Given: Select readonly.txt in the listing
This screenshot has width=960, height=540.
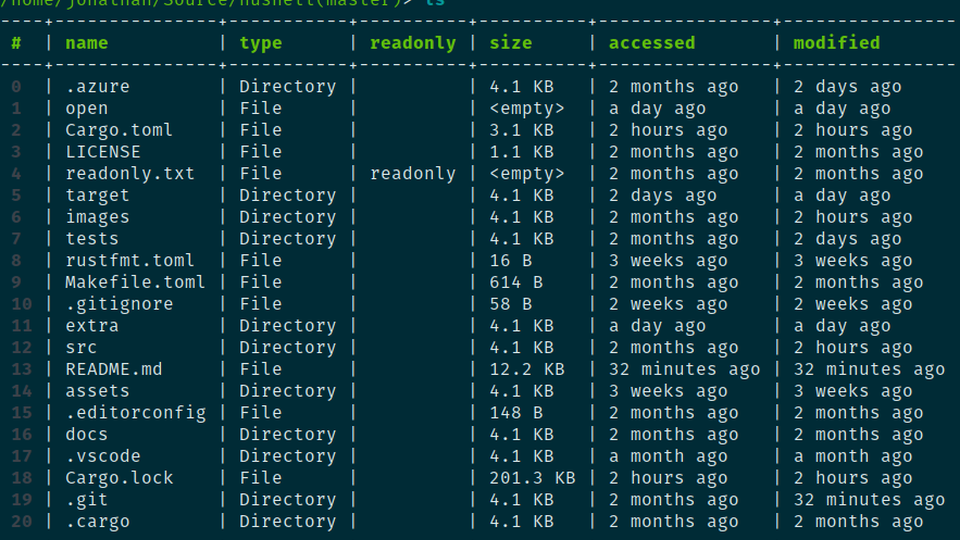Looking at the screenshot, I should pyautogui.click(x=130, y=173).
